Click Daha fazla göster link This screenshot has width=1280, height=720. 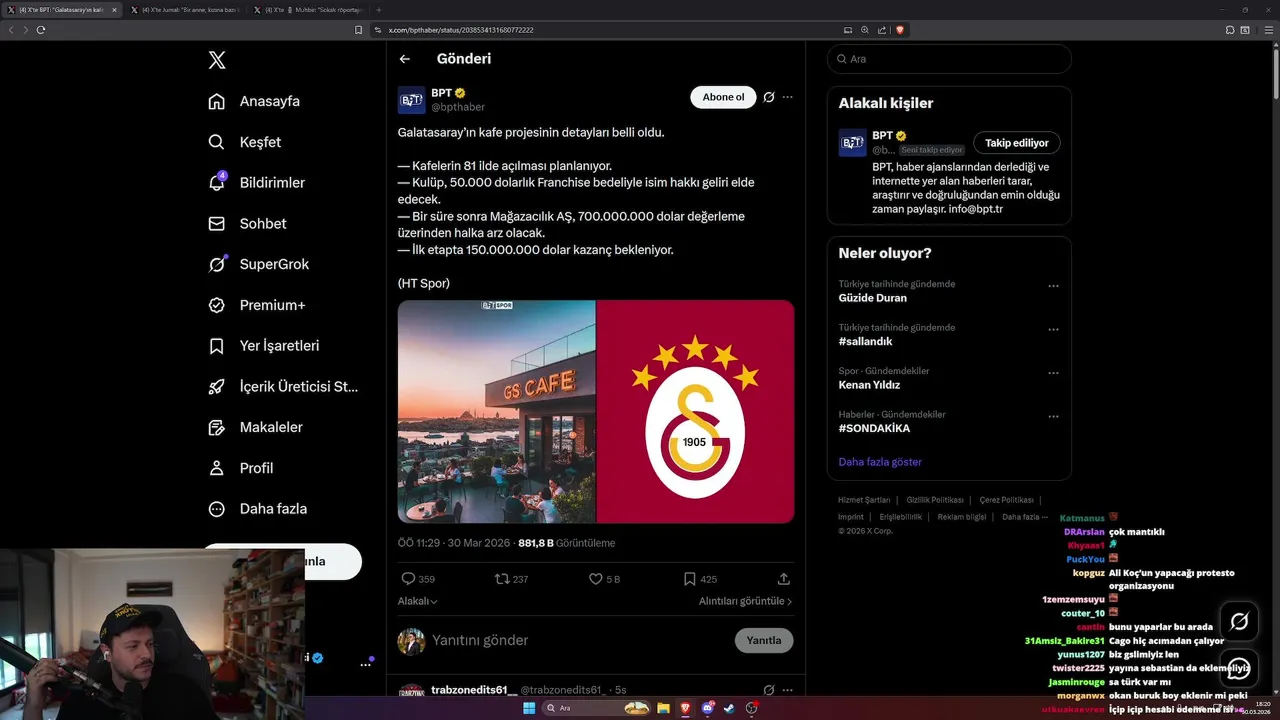click(x=880, y=462)
